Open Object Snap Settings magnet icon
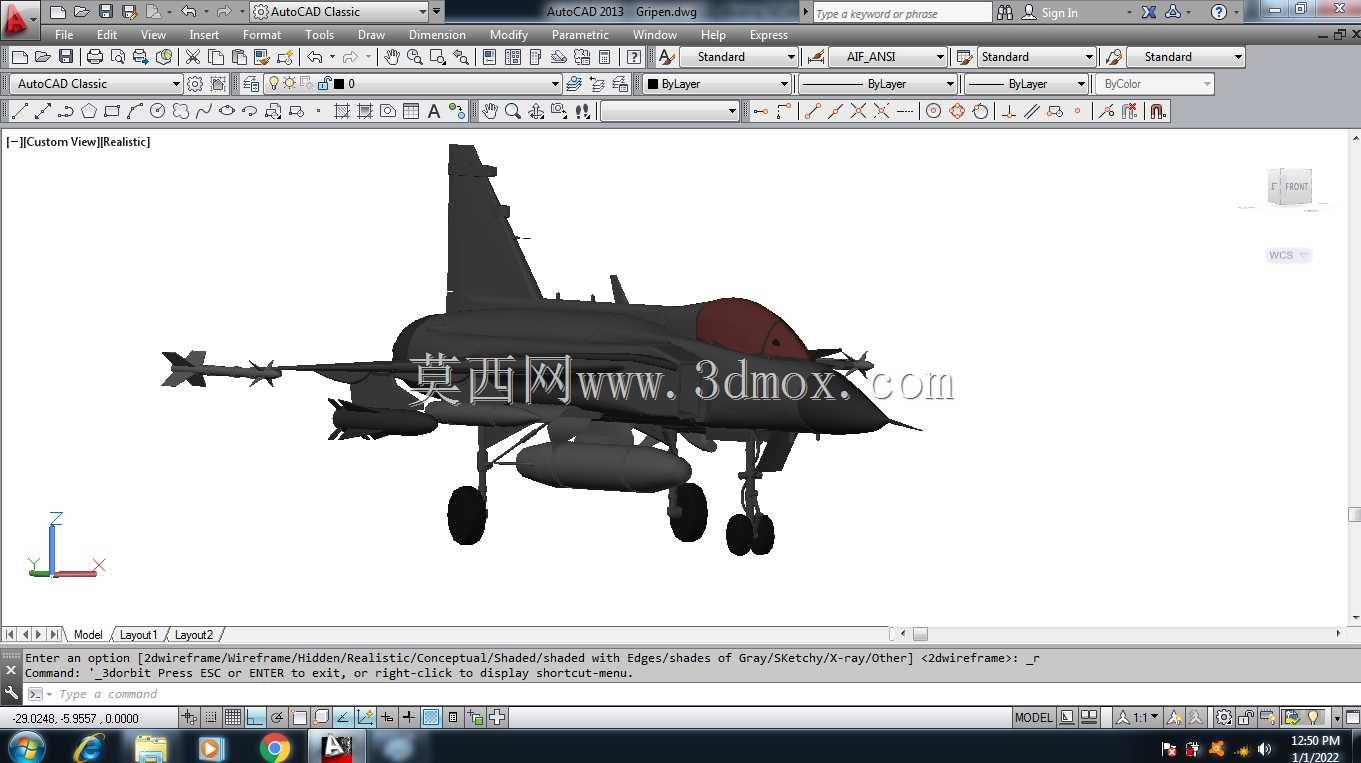The width and height of the screenshot is (1361, 763). click(1158, 111)
